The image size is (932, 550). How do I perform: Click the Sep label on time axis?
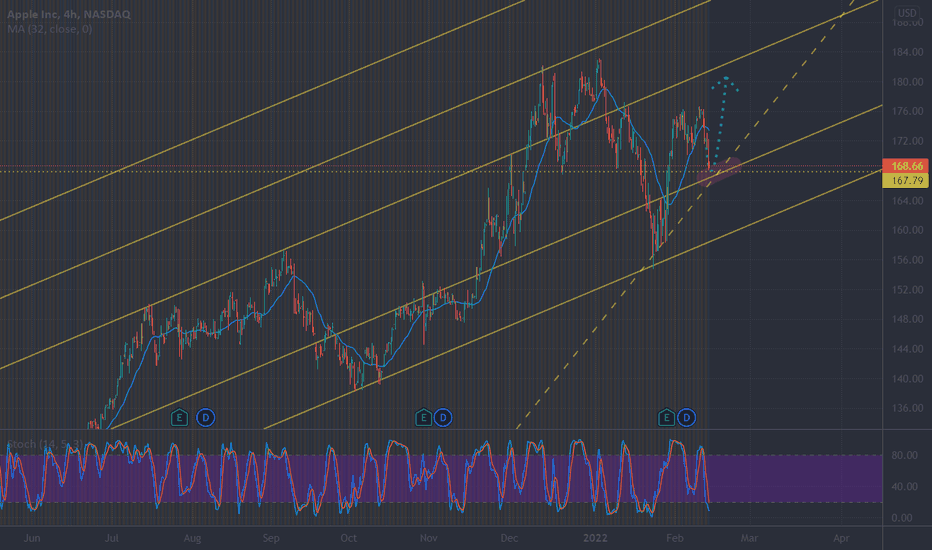point(271,538)
